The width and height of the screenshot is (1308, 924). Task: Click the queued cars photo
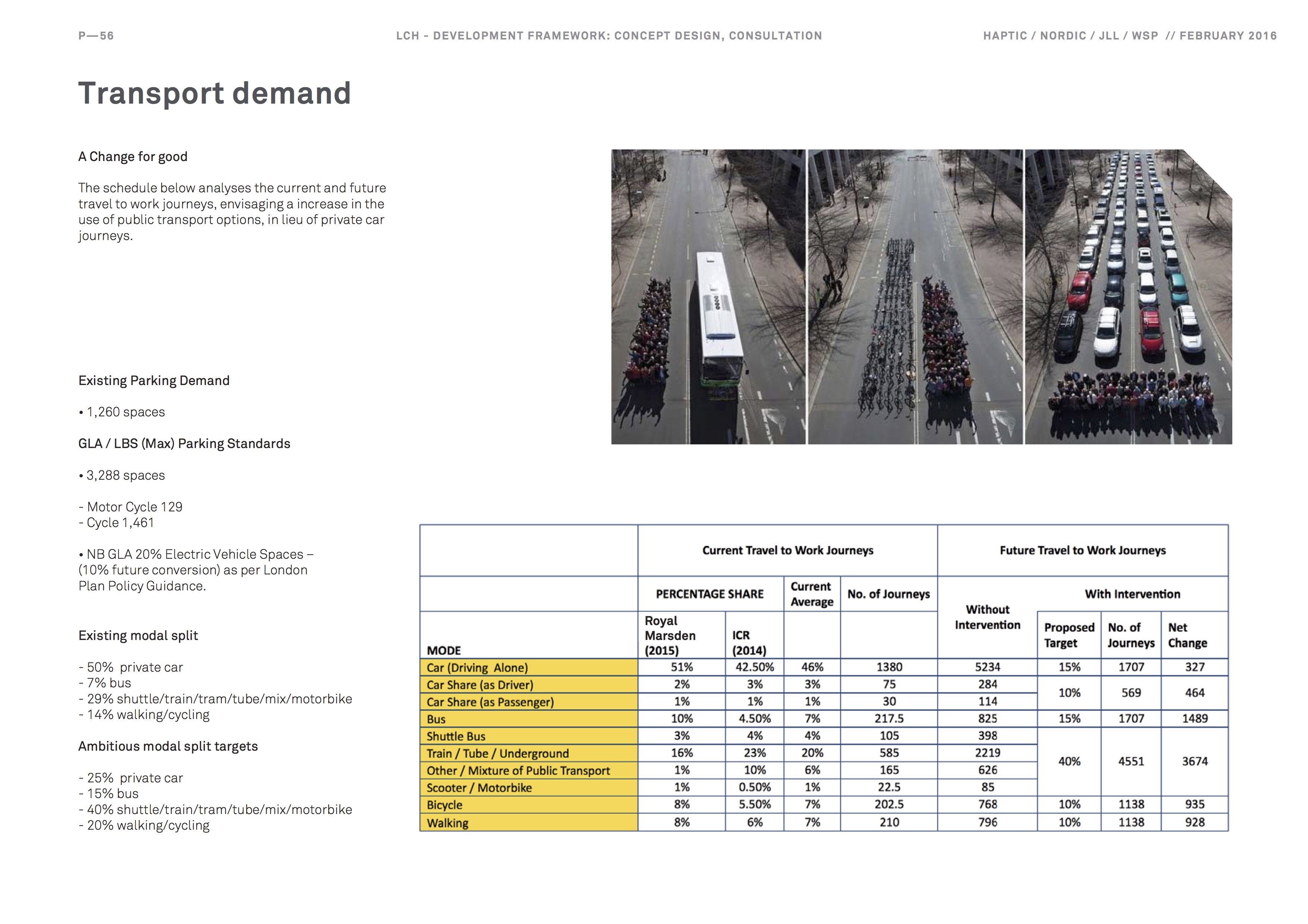[1128, 297]
